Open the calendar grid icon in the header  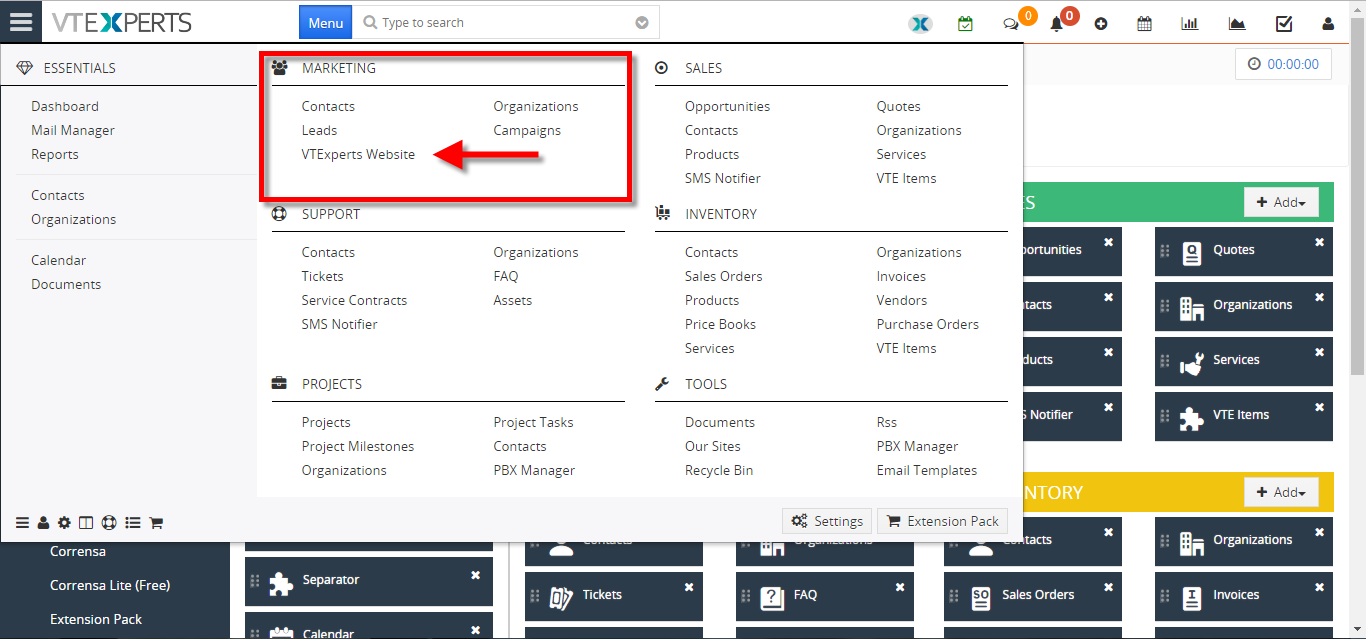point(1145,23)
